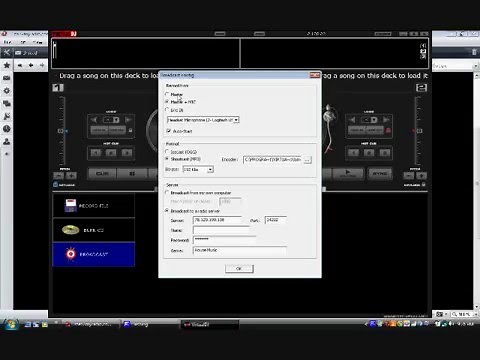Open the Bitrate dropdown
Viewport: 480px width, 360px height.
pos(210,169)
